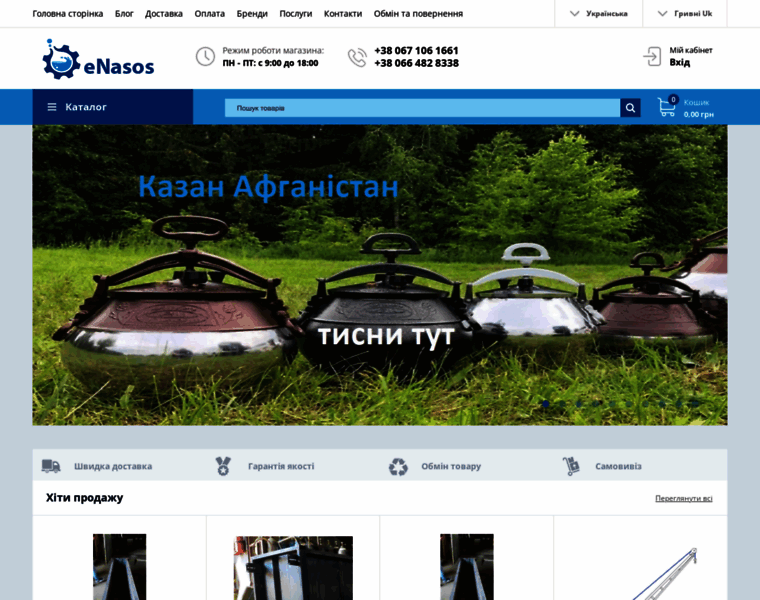Click the delivery truck icon
Viewport: 760px width, 600px height.
tap(51, 466)
